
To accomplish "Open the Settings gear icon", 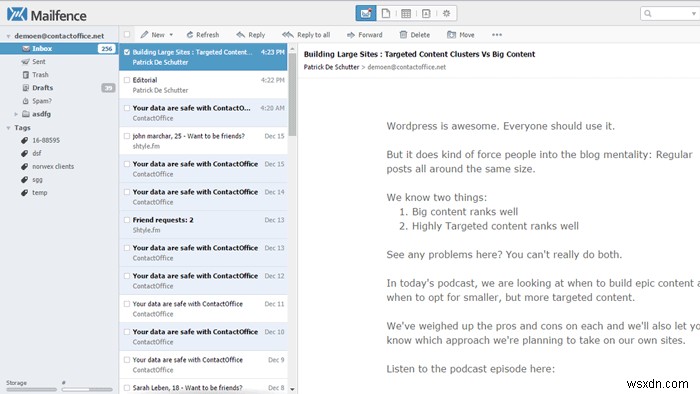I will coord(446,13).
